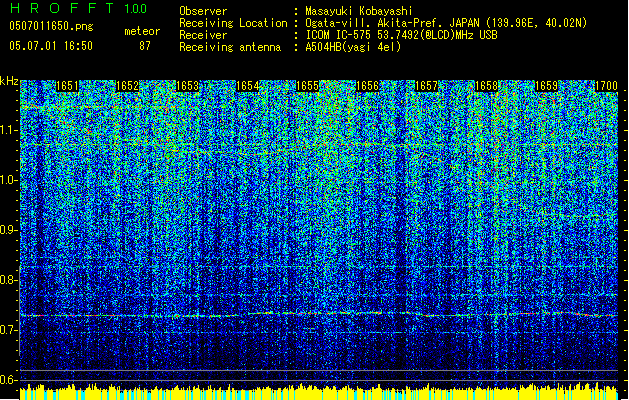Click the 'Observer' field label
This screenshot has width=629, height=400.
pyautogui.click(x=203, y=11)
